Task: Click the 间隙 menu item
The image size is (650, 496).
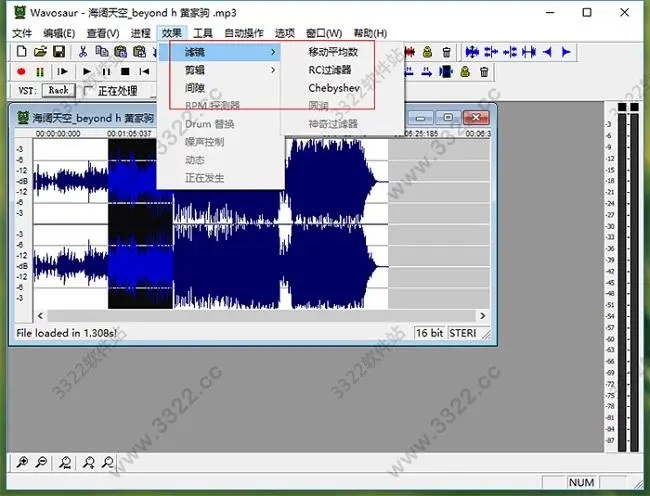Action: 196,88
